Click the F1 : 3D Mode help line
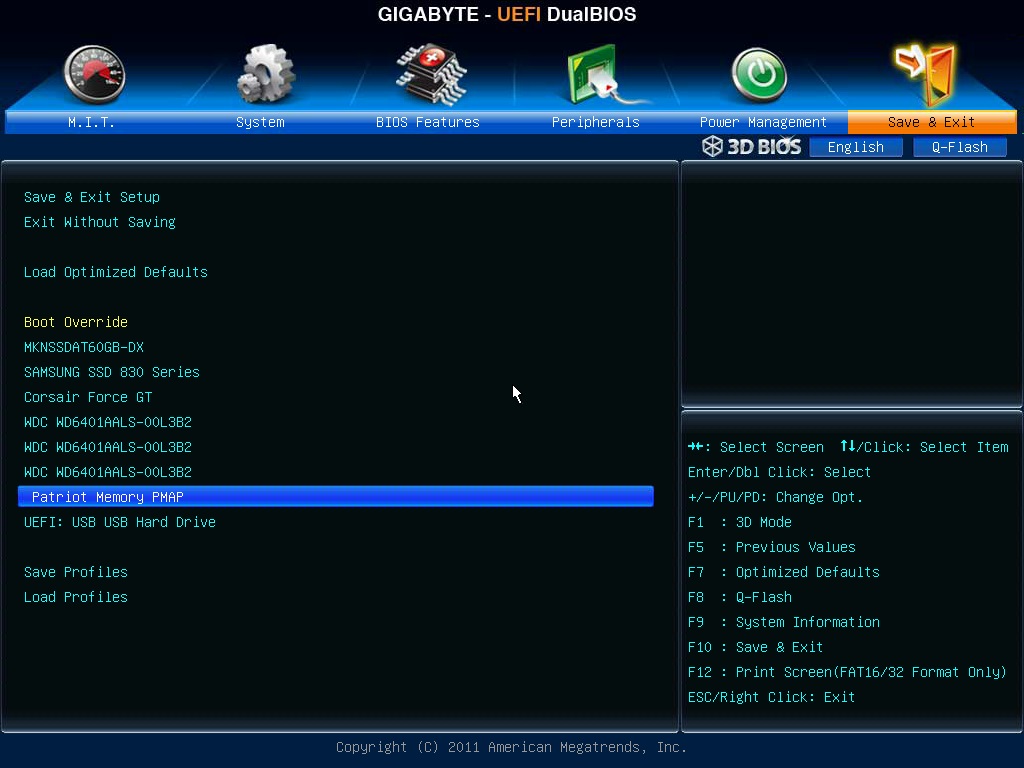Image resolution: width=1024 pixels, height=768 pixels. click(739, 522)
